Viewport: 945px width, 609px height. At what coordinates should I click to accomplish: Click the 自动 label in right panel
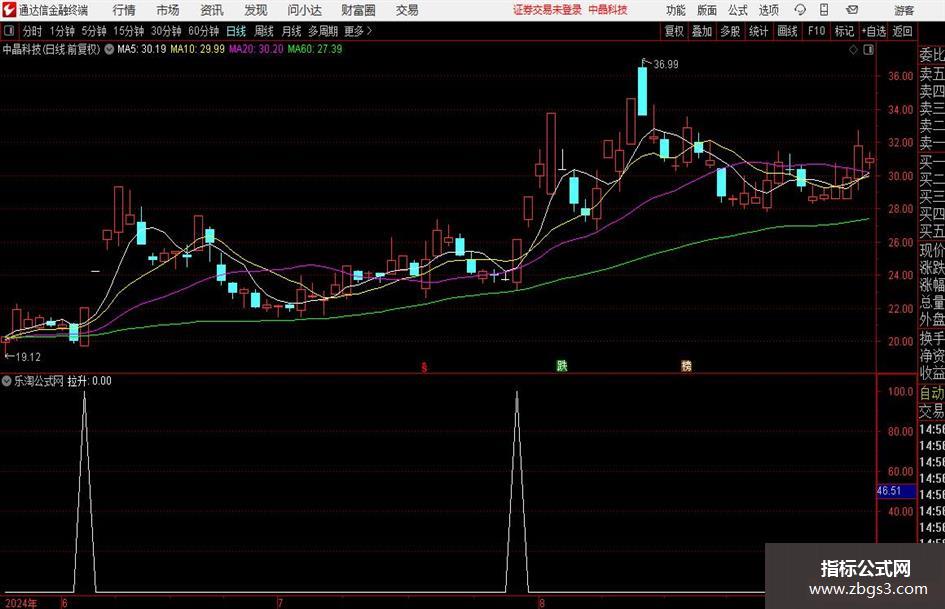point(932,393)
